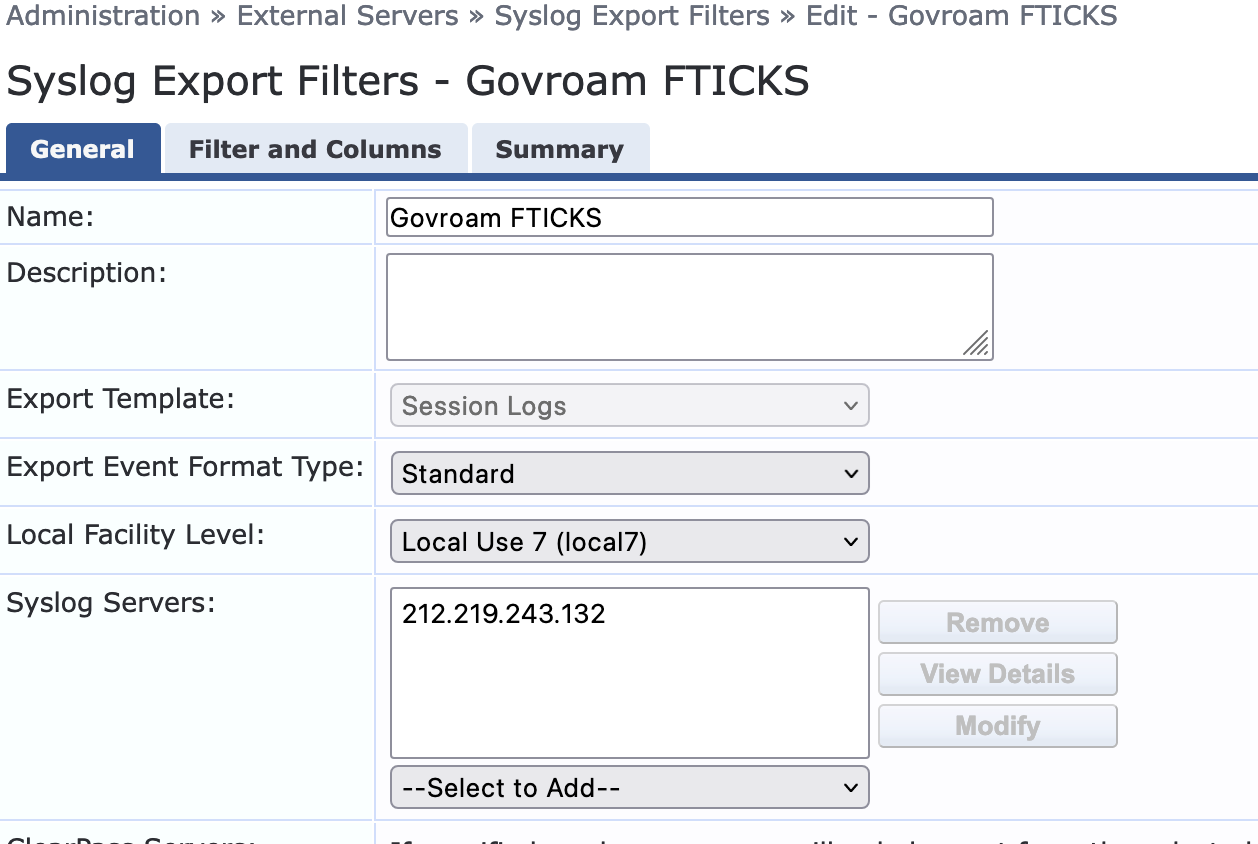
Task: Focus the Description text area
Action: click(x=689, y=306)
